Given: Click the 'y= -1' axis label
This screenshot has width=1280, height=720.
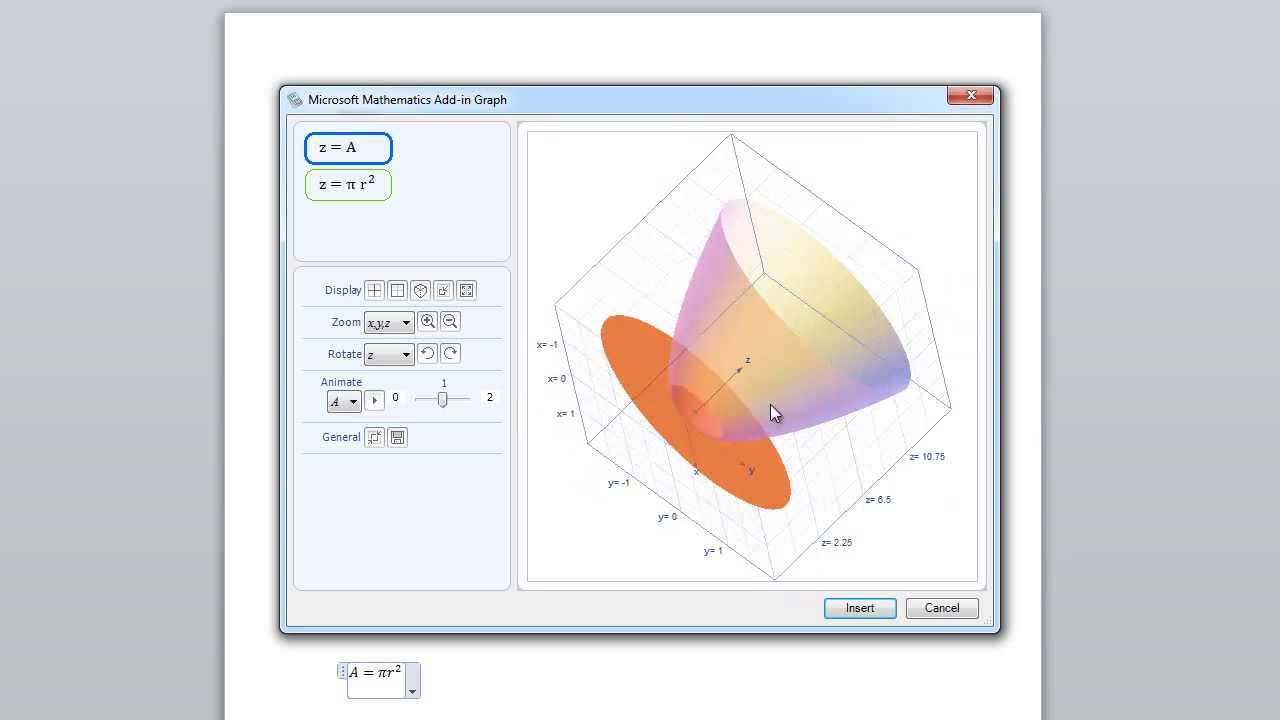Looking at the screenshot, I should click(619, 483).
